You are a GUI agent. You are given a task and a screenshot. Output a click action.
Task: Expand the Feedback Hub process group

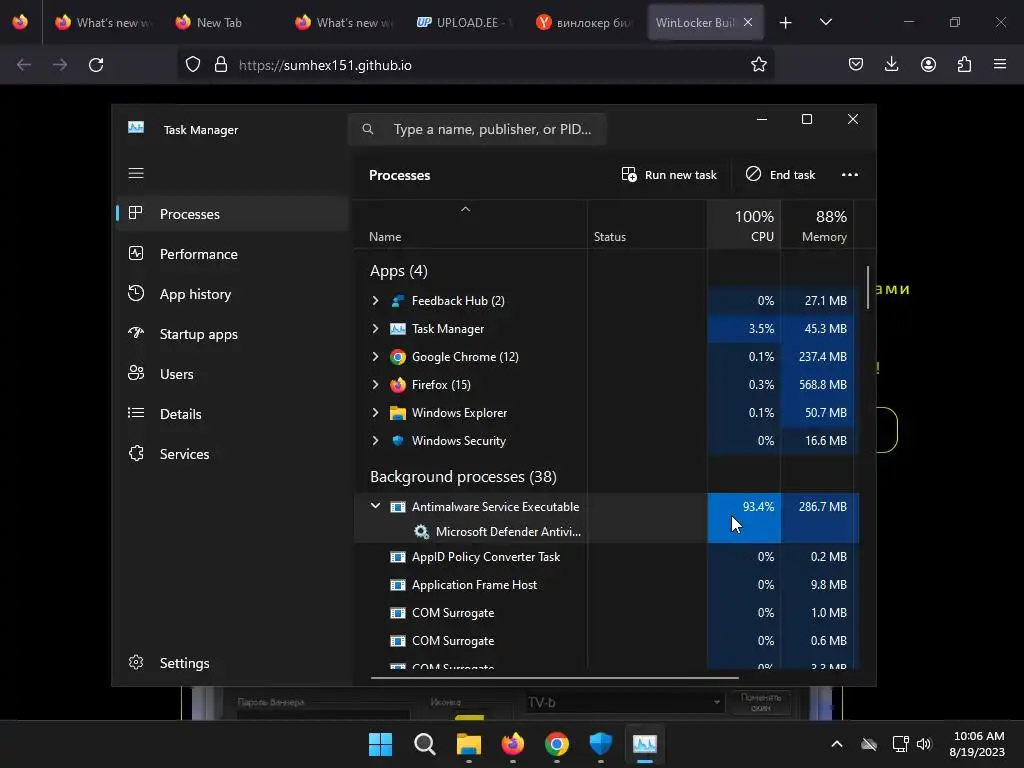[x=376, y=300]
